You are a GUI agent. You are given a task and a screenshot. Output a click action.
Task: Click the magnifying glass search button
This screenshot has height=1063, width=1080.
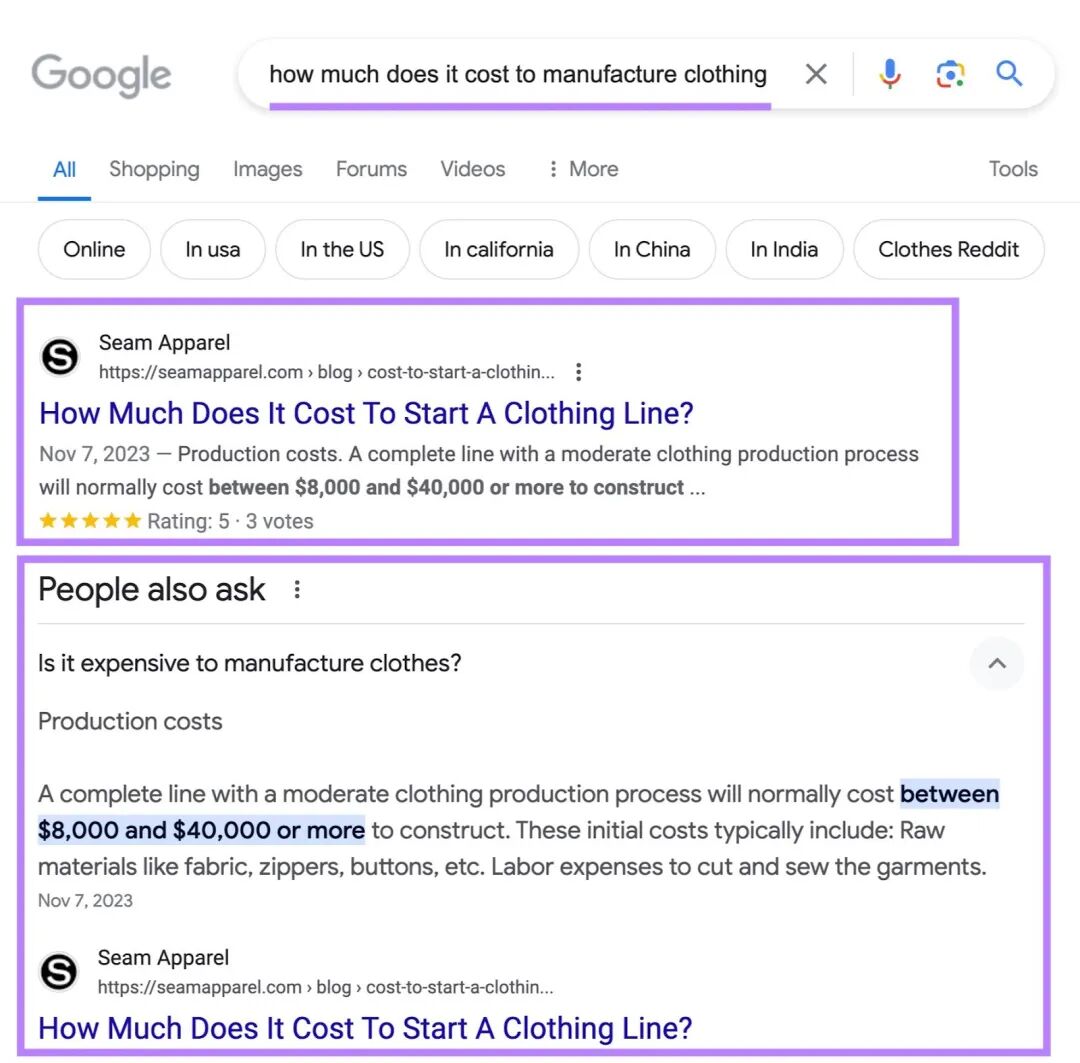click(1009, 73)
